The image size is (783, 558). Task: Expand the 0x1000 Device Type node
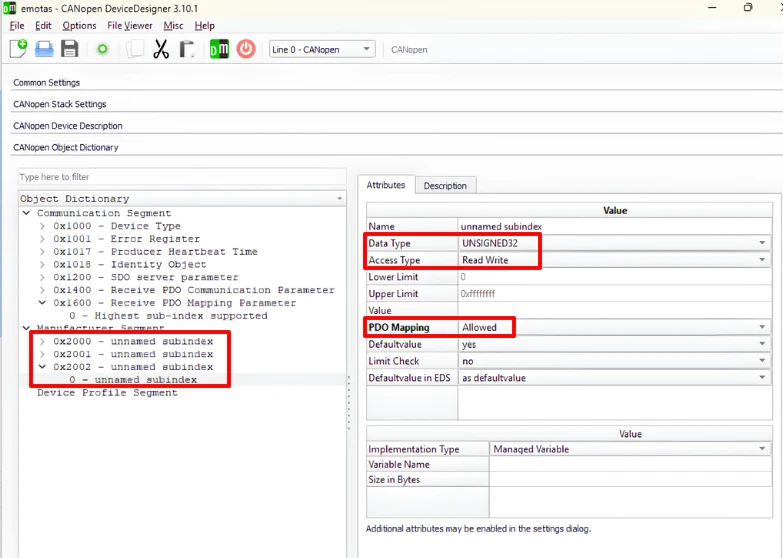[x=42, y=226]
